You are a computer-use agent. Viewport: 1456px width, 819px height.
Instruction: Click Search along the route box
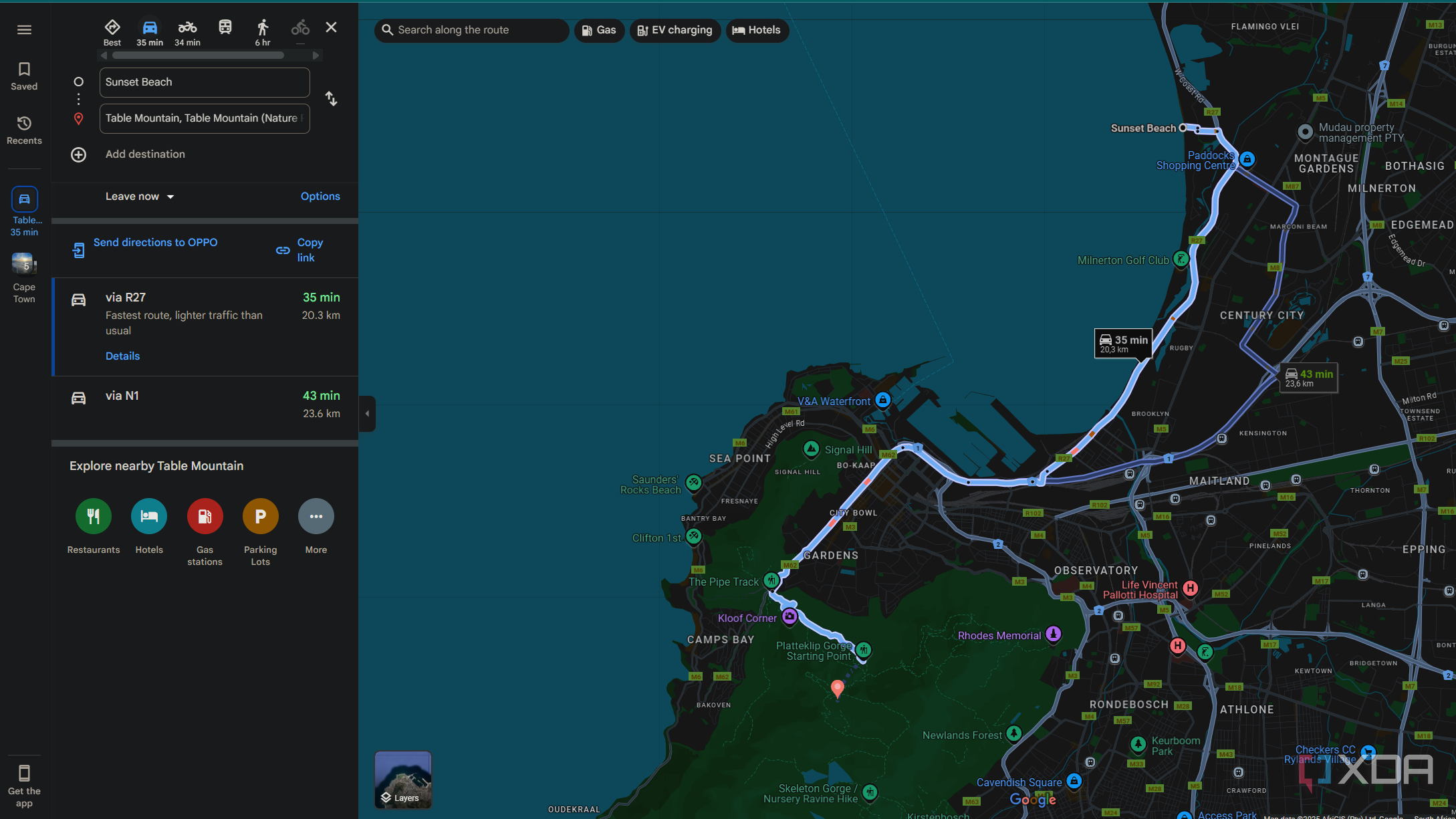tap(472, 30)
